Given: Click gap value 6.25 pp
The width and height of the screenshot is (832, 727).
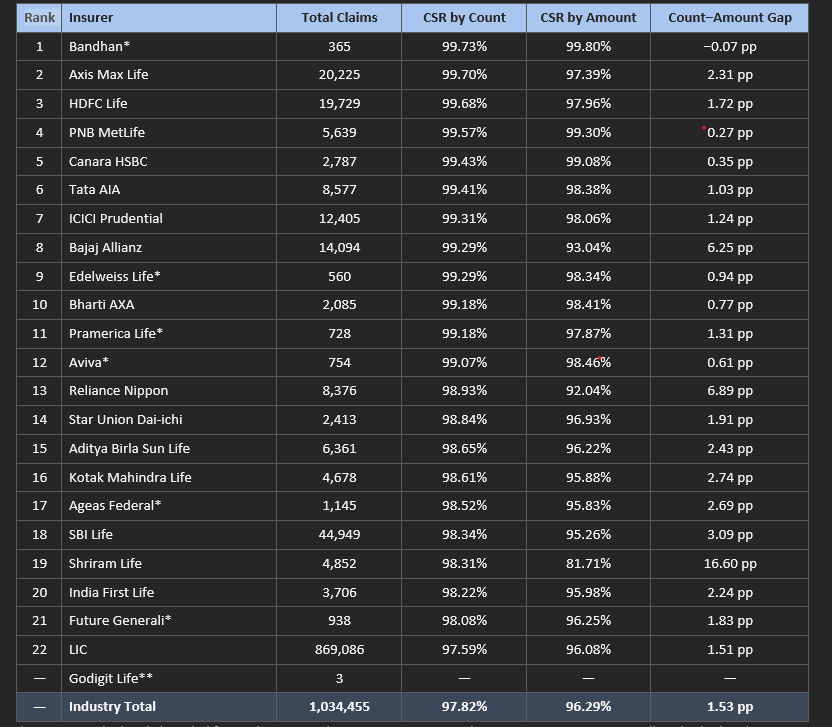Looking at the screenshot, I should (730, 248).
